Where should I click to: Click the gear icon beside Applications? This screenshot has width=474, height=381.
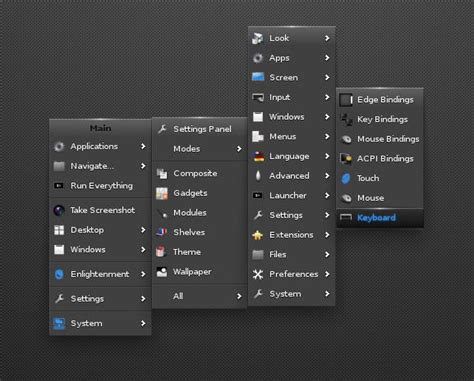tap(59, 147)
